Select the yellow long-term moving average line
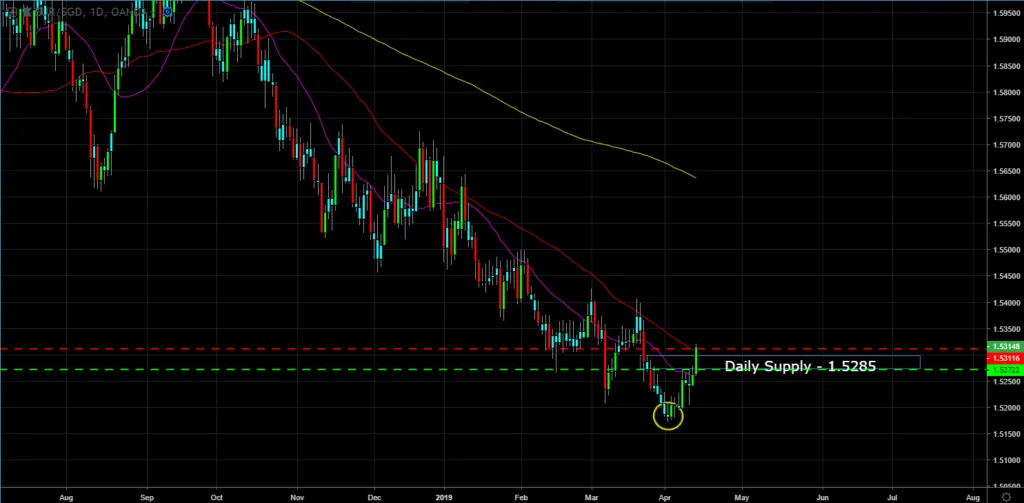The width and height of the screenshot is (1024, 503). click(x=522, y=114)
